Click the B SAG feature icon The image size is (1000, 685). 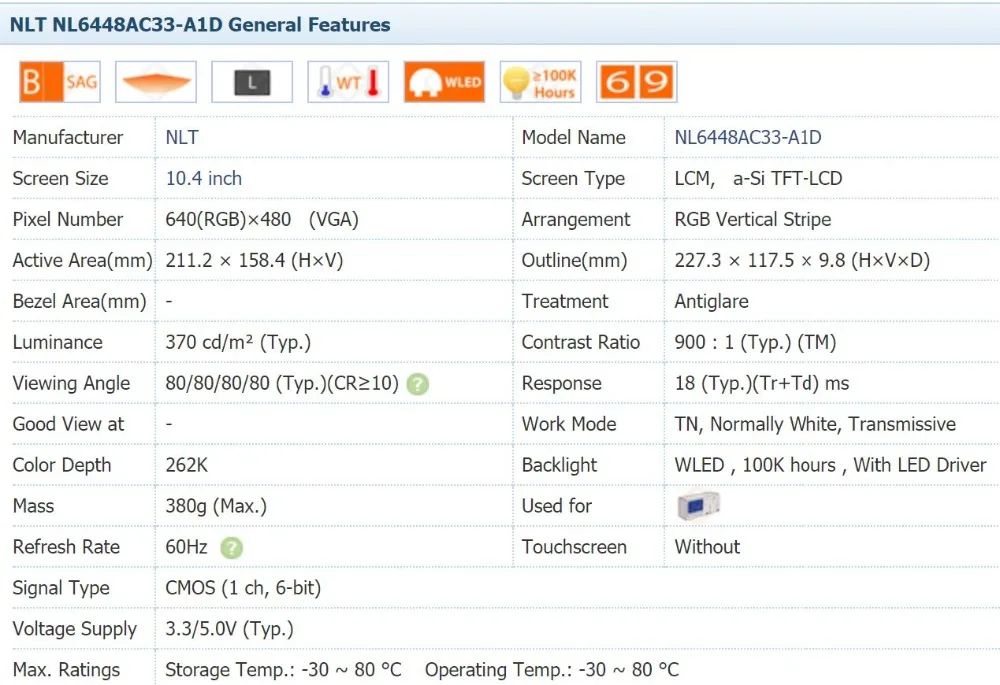tap(60, 82)
